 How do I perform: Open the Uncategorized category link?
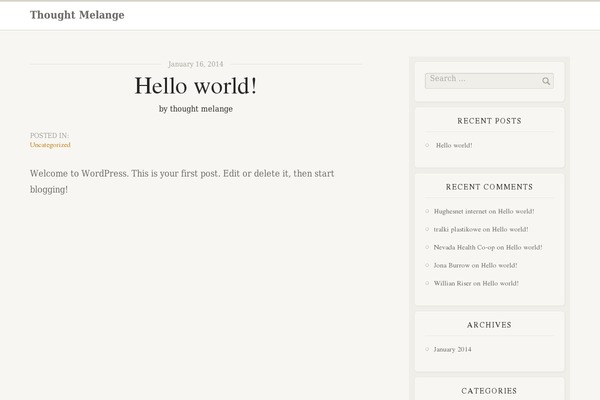[x=50, y=145]
